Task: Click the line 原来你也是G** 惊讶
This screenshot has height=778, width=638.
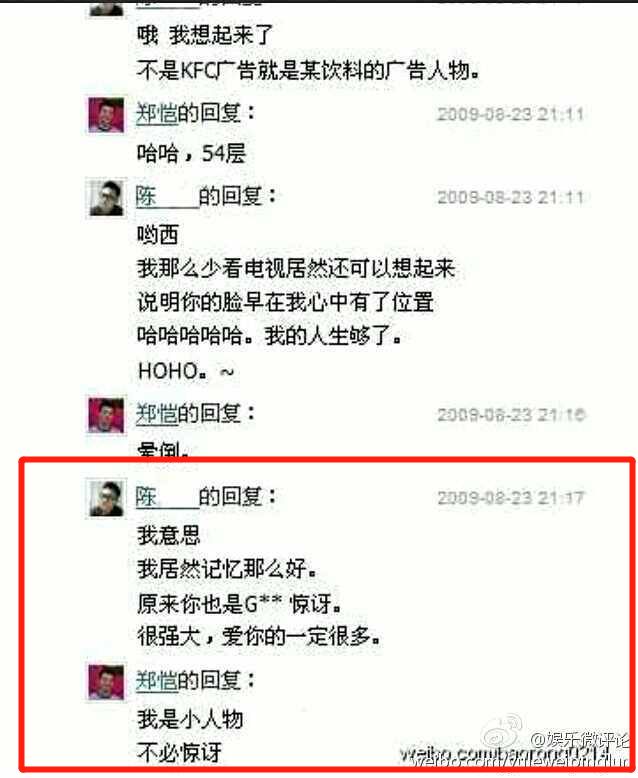Action: 239,604
